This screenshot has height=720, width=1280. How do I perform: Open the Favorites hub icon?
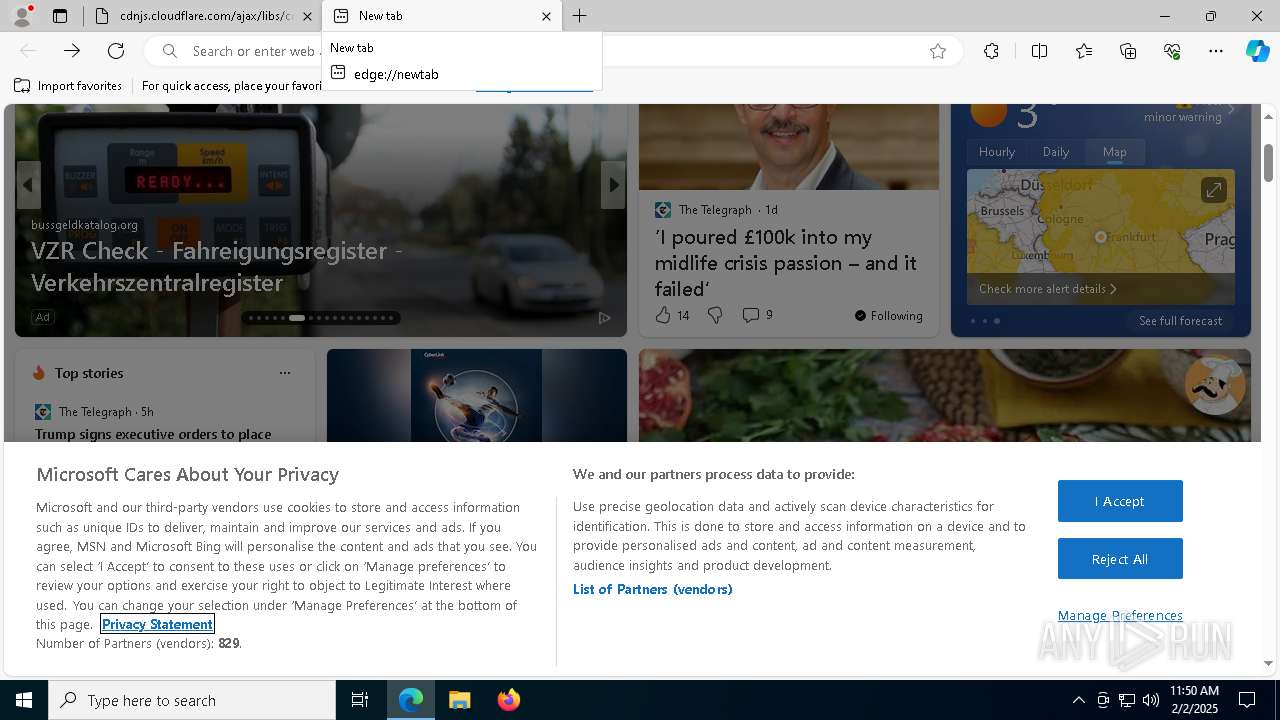coord(1084,51)
